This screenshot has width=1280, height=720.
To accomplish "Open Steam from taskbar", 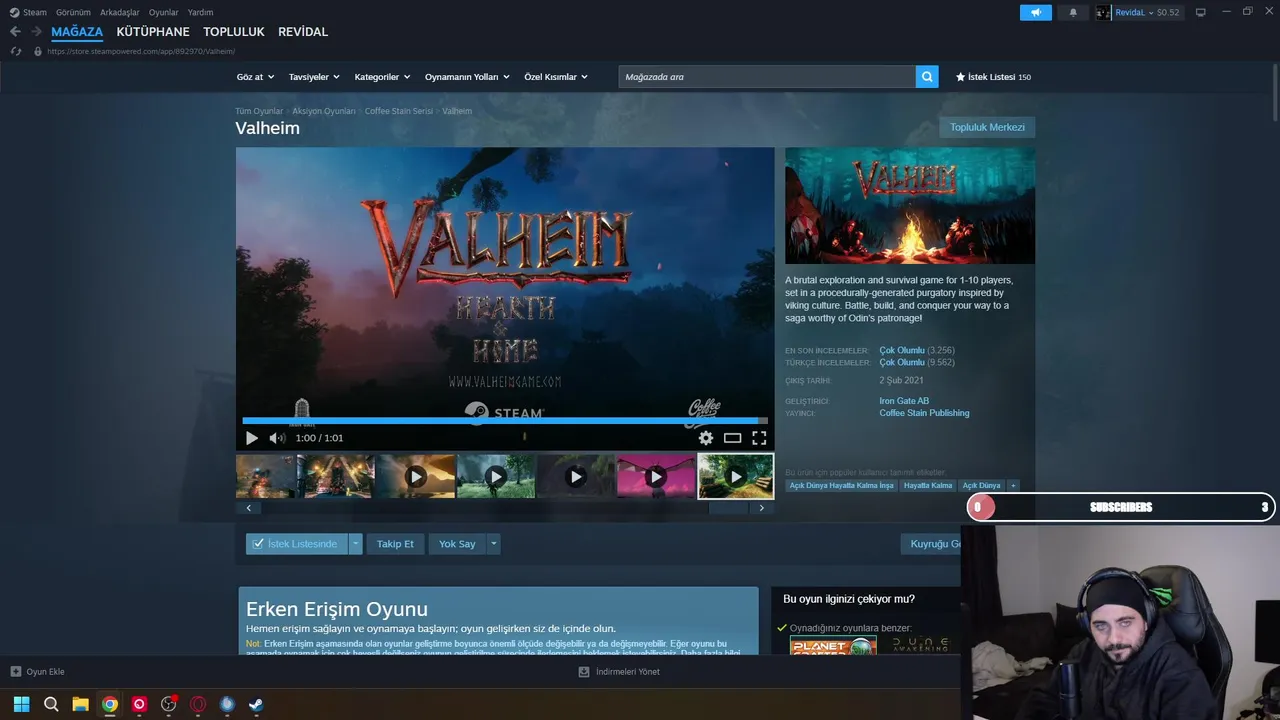I will pyautogui.click(x=257, y=704).
